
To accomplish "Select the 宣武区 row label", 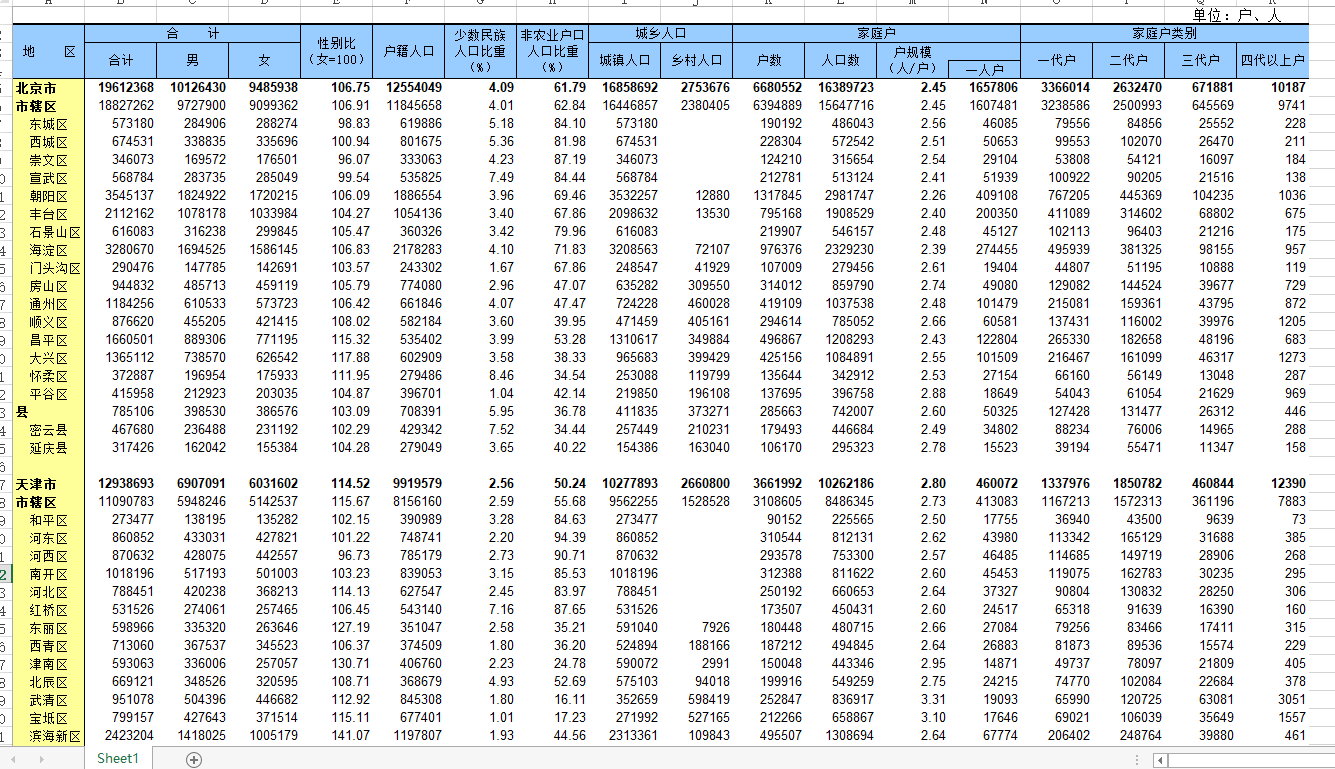I will click(48, 178).
